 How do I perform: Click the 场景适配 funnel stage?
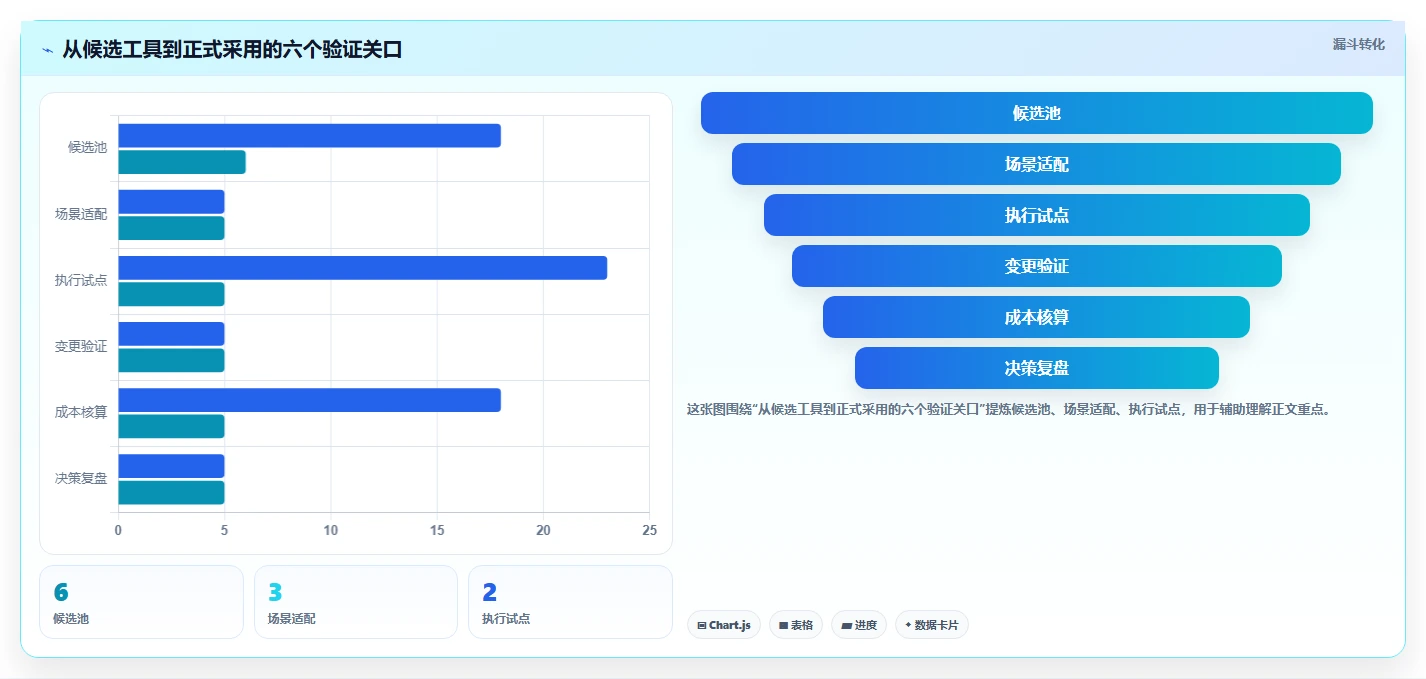pyautogui.click(x=1036, y=164)
